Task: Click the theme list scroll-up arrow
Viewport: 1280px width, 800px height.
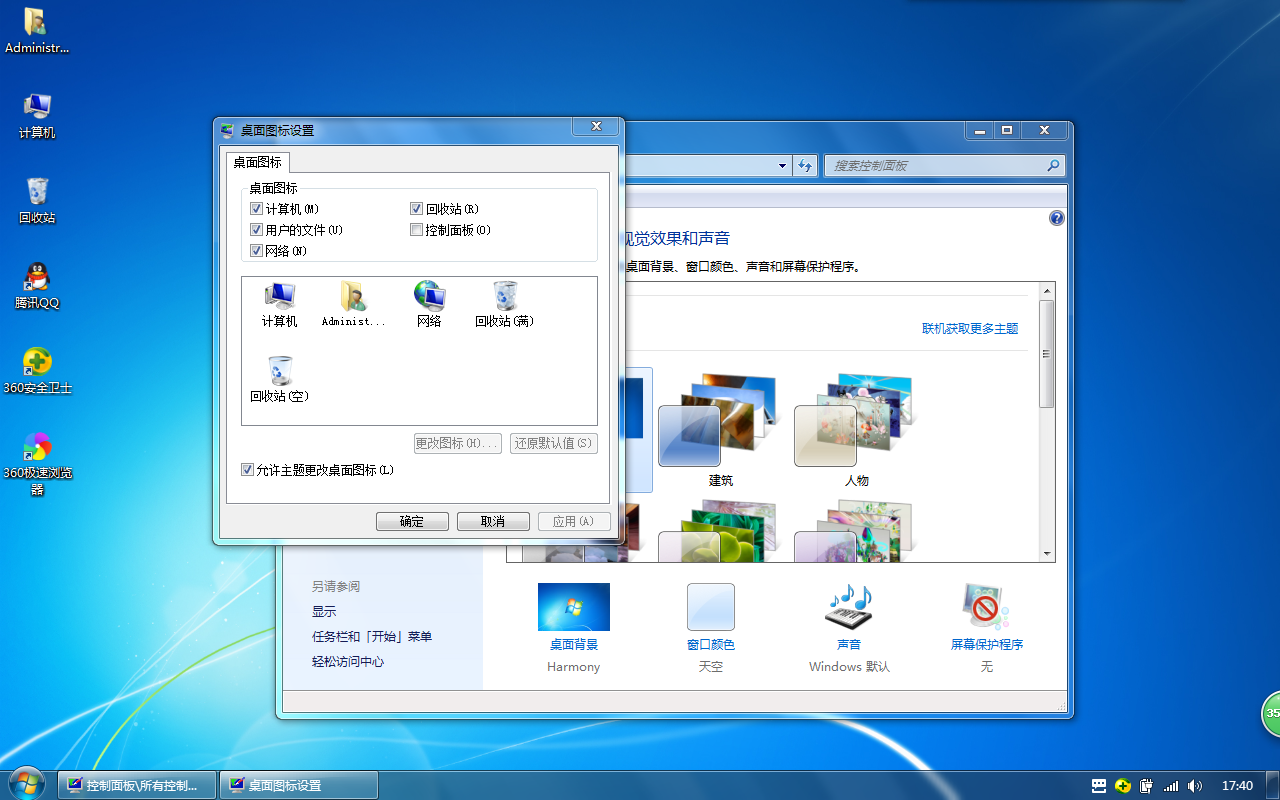Action: 1047,291
